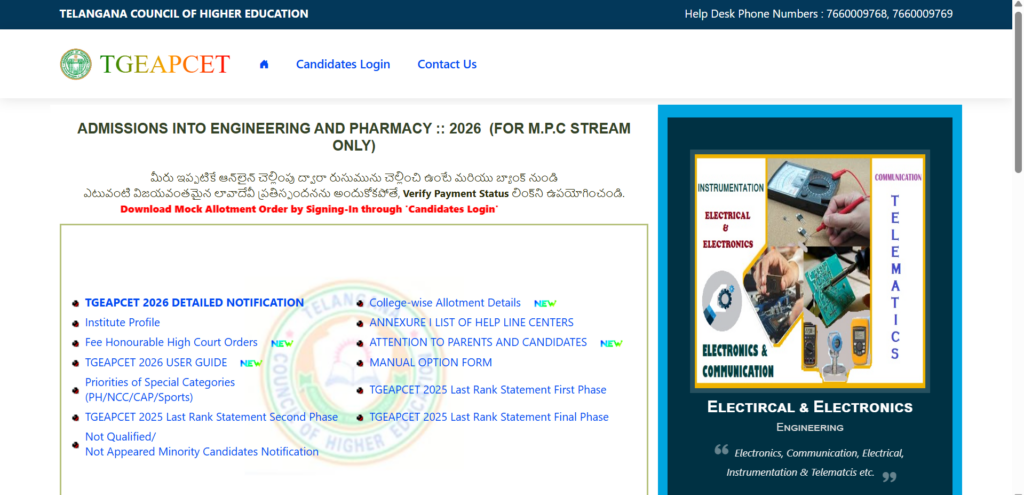1024x495 pixels.
Task: Click NEW badge beside TGEAPCET 2026 USER GUIDE
Action: pos(251,363)
